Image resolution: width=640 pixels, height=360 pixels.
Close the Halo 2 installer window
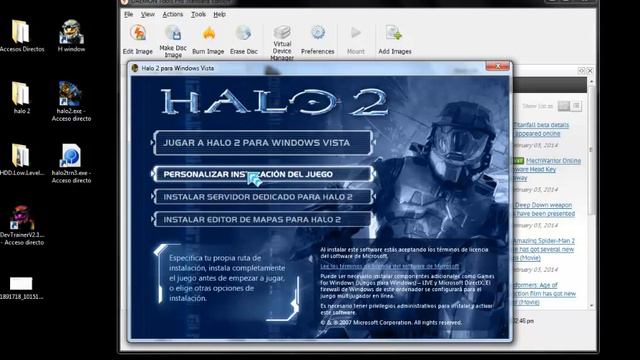[x=498, y=66]
